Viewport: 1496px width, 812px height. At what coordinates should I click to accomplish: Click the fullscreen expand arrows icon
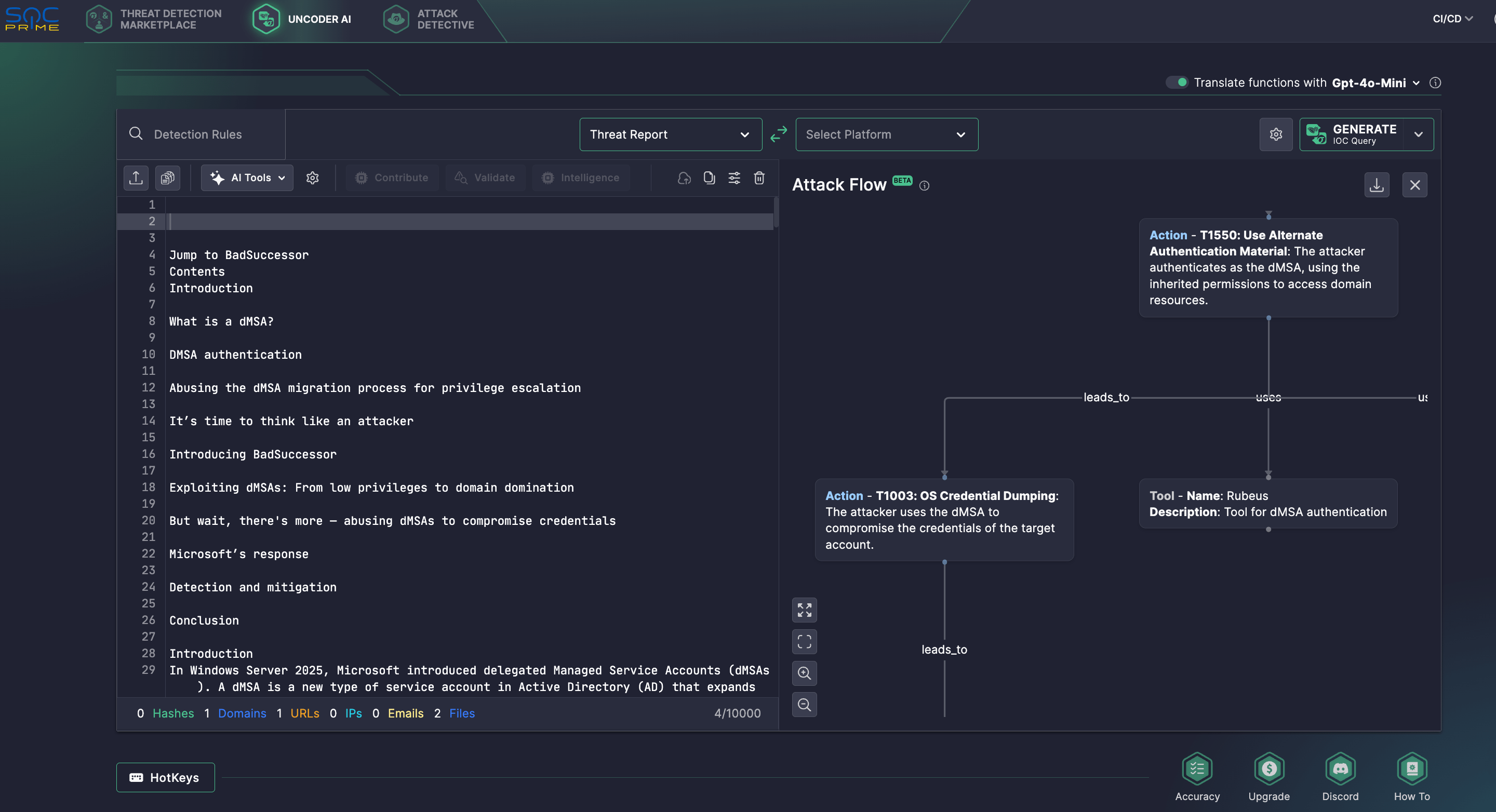point(804,610)
